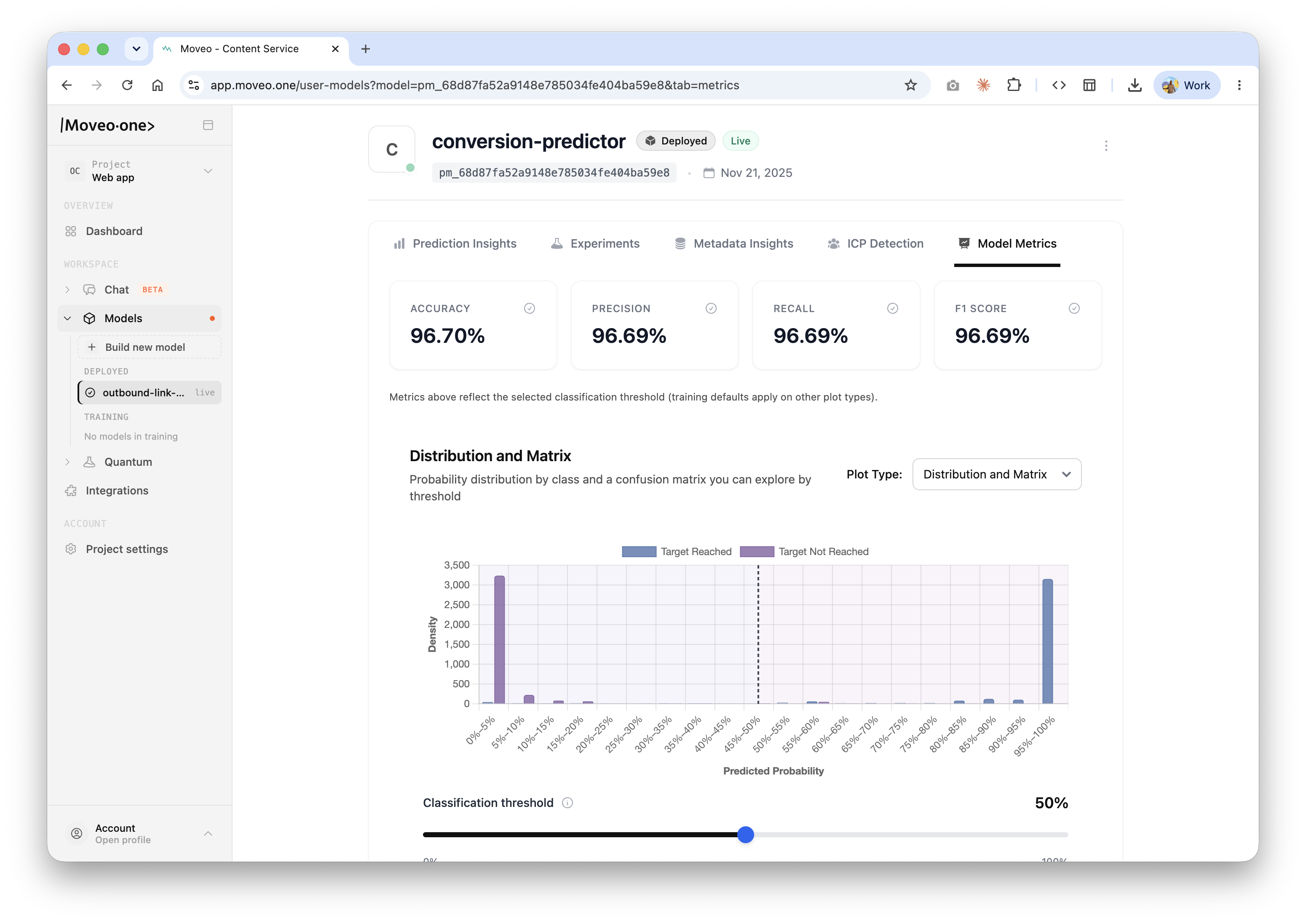Click the Deployed status badge
Image resolution: width=1306 pixels, height=924 pixels.
click(x=675, y=141)
